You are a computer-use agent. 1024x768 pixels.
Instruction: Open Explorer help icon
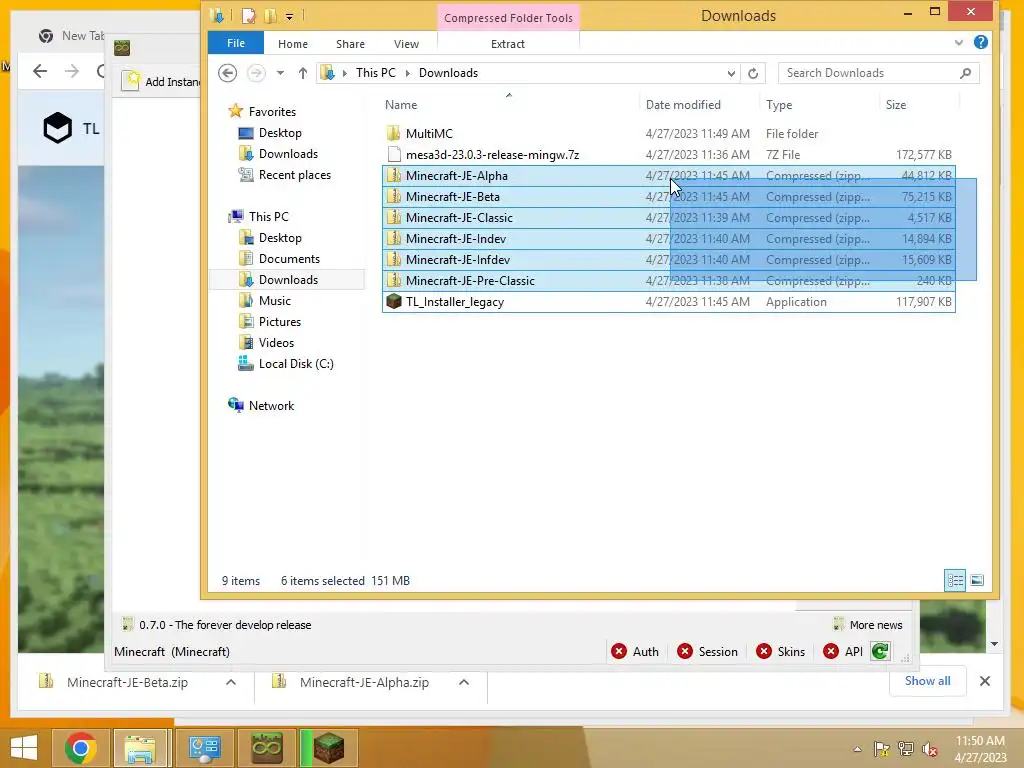pyautogui.click(x=980, y=42)
